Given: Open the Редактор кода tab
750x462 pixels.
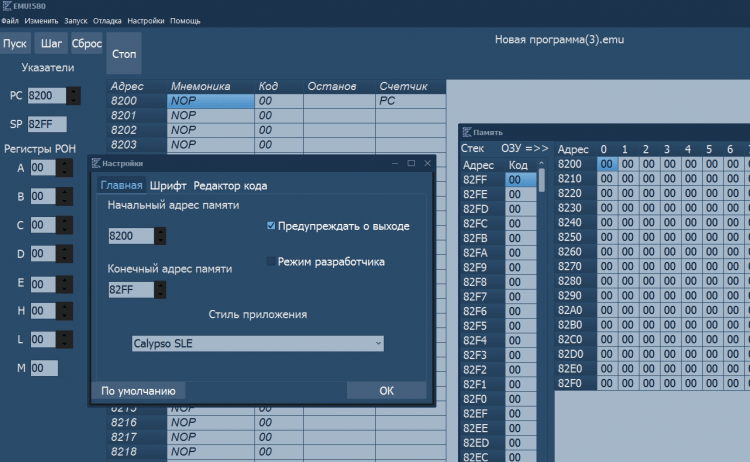Looking at the screenshot, I should [230, 185].
